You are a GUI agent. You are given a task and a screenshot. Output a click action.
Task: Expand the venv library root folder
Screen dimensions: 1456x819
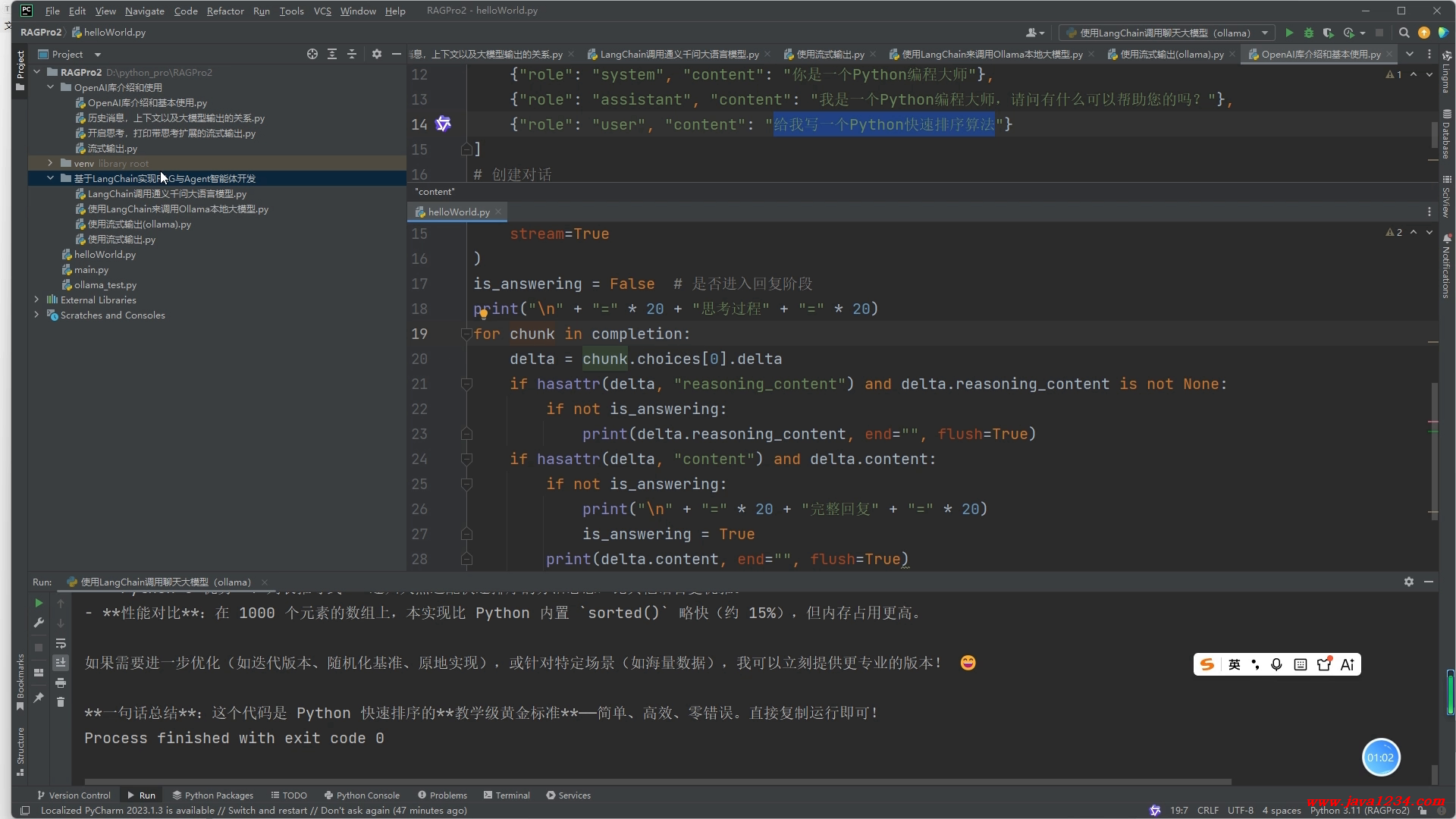pyautogui.click(x=50, y=163)
